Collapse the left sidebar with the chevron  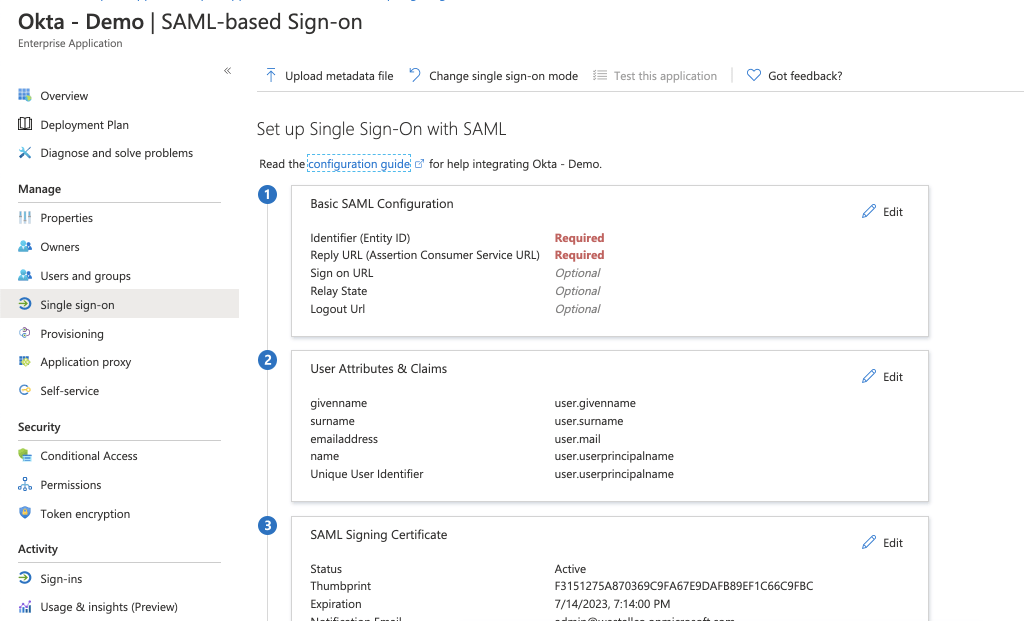(228, 71)
